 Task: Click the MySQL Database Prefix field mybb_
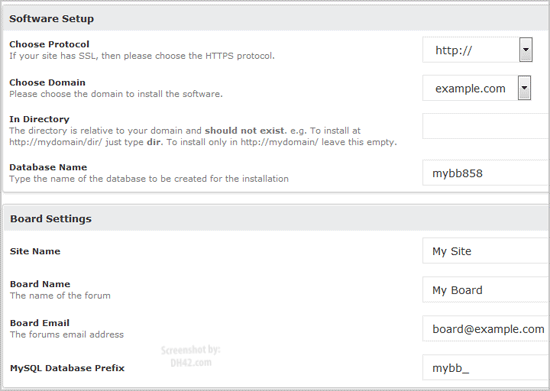[486, 368]
